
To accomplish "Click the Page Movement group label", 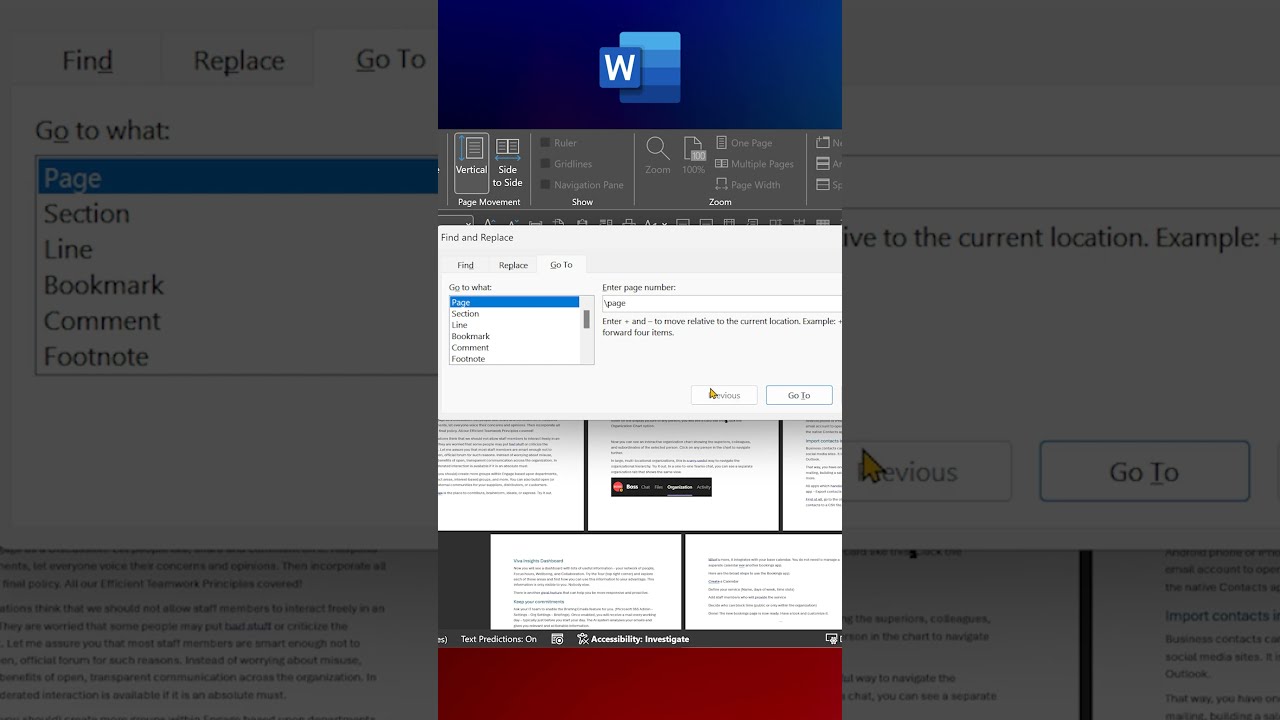I will [489, 202].
